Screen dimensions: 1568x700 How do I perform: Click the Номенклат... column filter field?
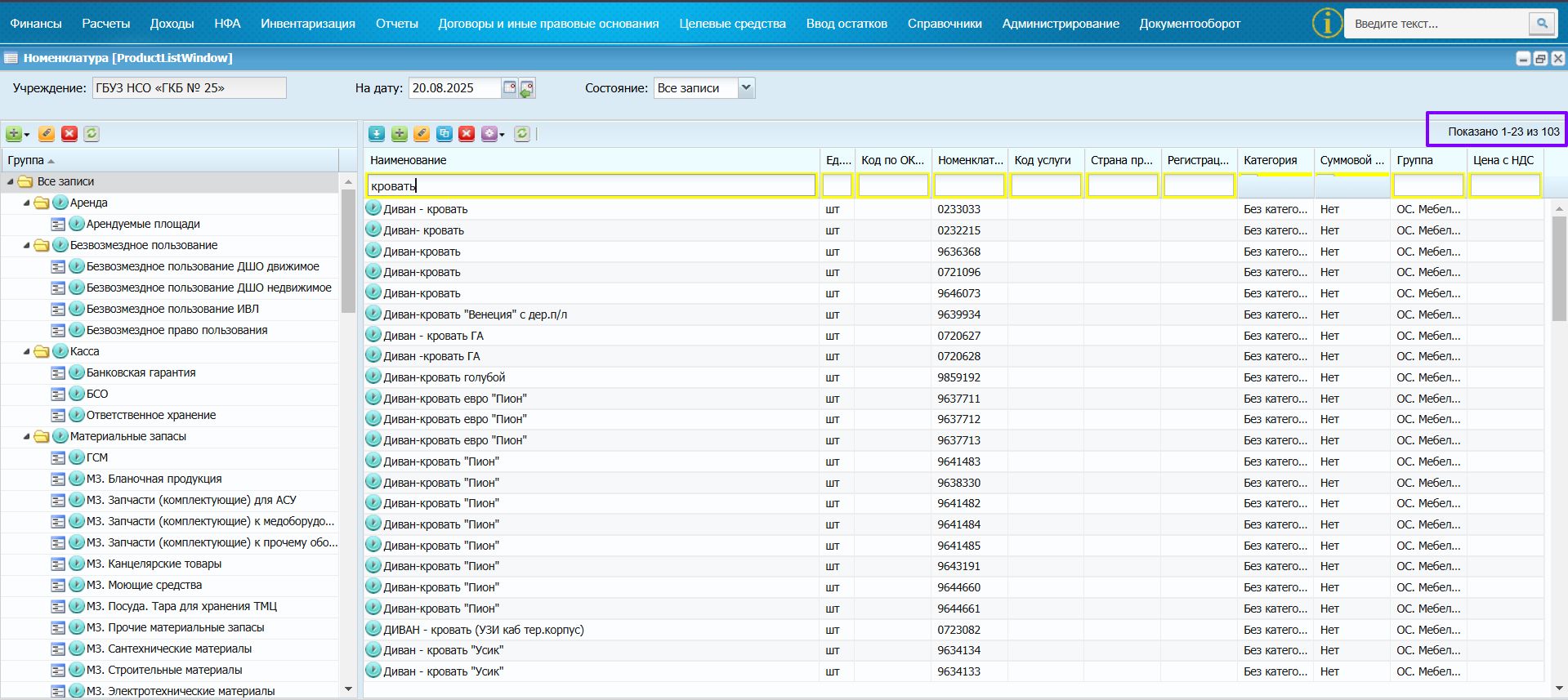969,186
